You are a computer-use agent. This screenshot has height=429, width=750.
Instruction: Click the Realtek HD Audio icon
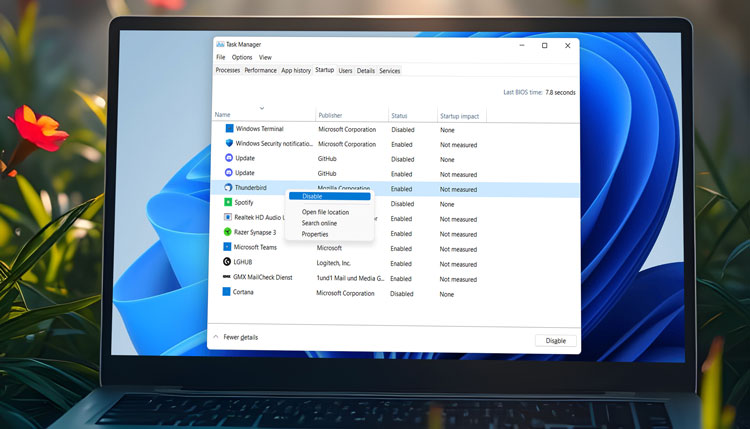[228, 217]
